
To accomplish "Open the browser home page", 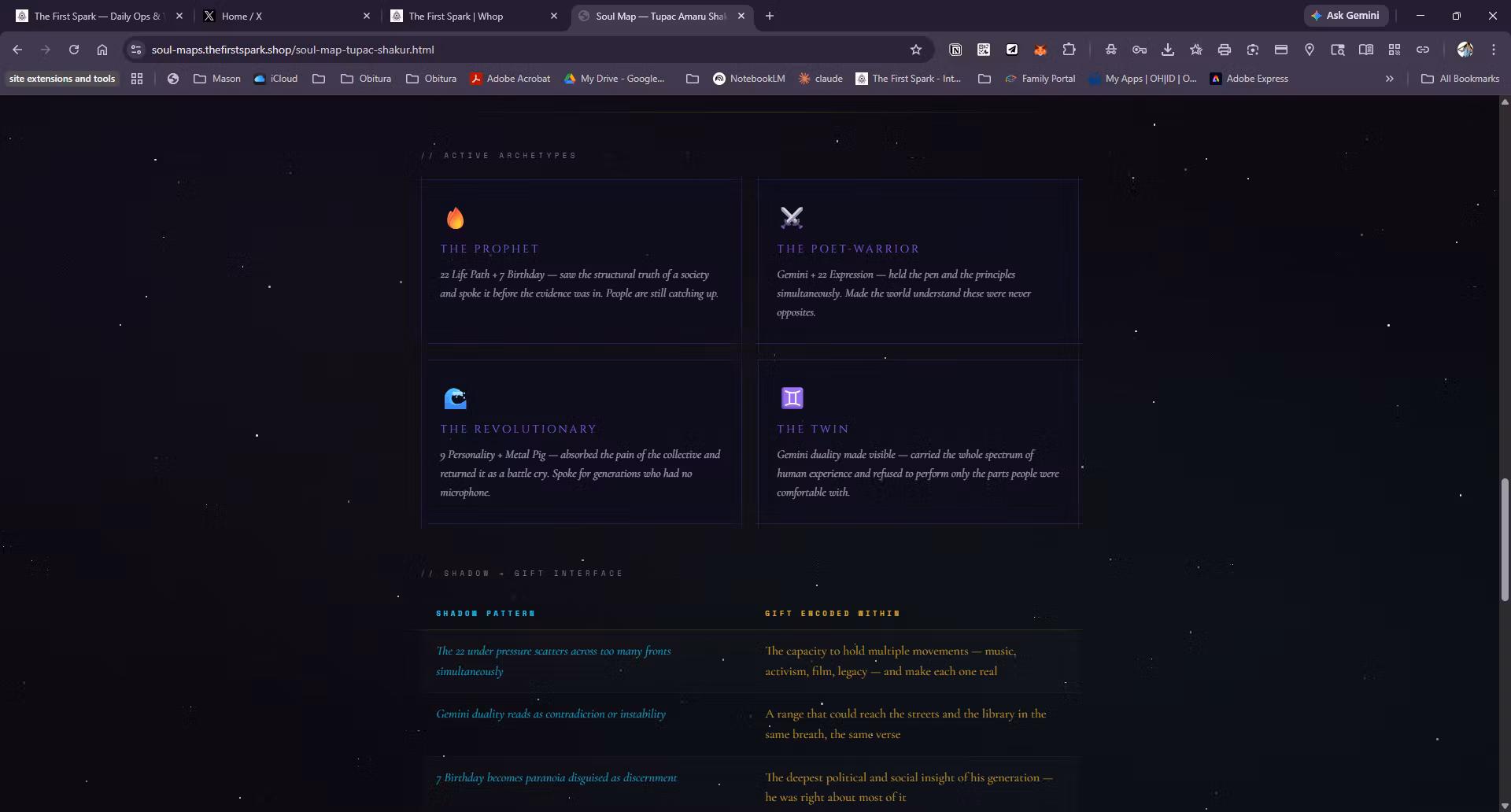I will point(102,50).
